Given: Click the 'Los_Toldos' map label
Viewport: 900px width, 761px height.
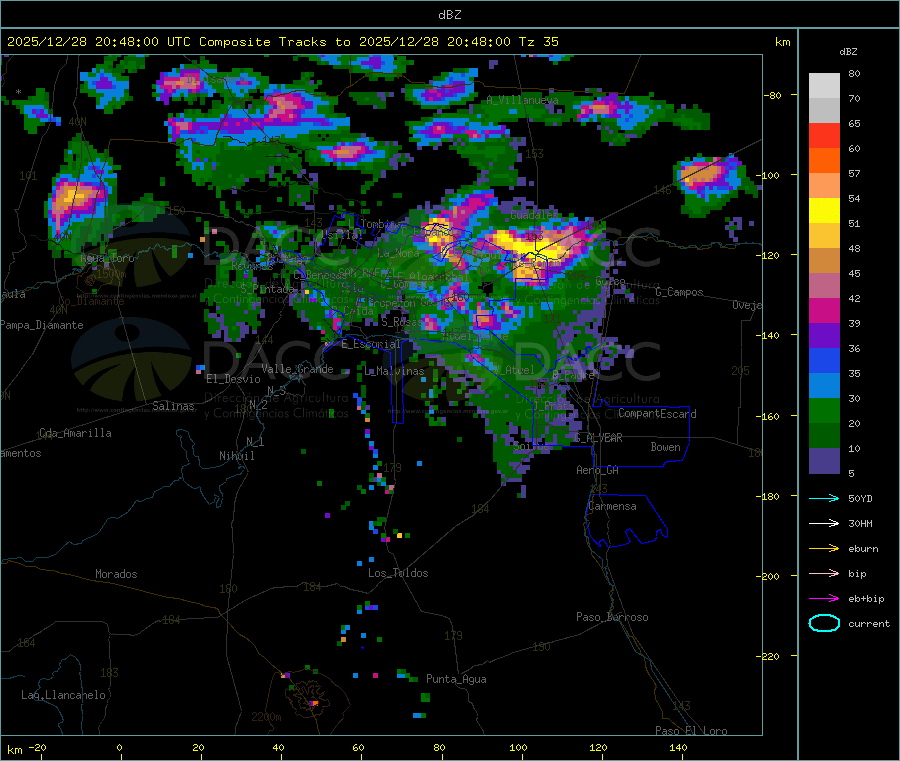Looking at the screenshot, I should tap(398, 573).
